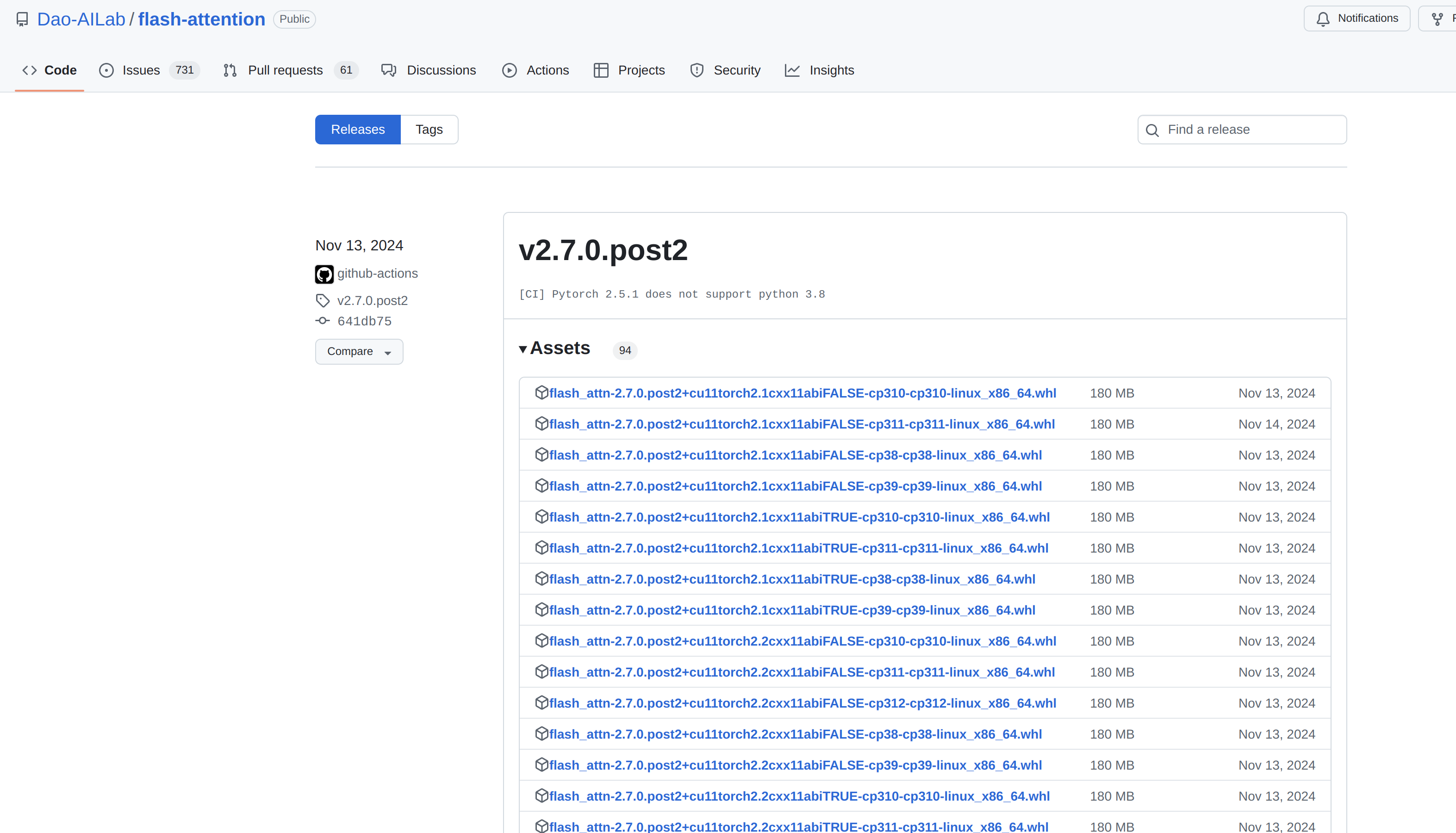Click the tag icon beside v2.7.0.post2
The height and width of the screenshot is (833, 1456).
tap(323, 300)
